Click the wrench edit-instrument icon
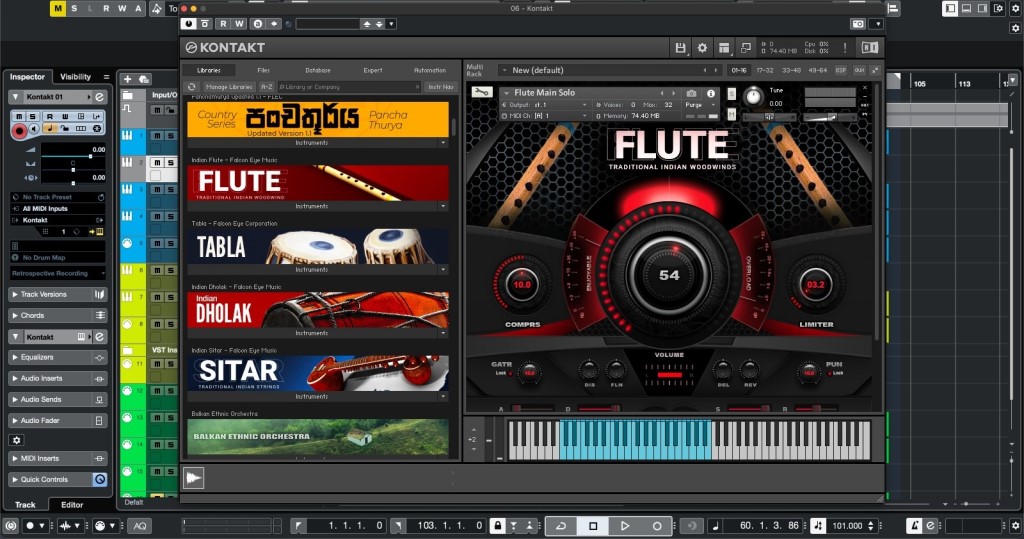This screenshot has width=1024, height=539. 482,92
